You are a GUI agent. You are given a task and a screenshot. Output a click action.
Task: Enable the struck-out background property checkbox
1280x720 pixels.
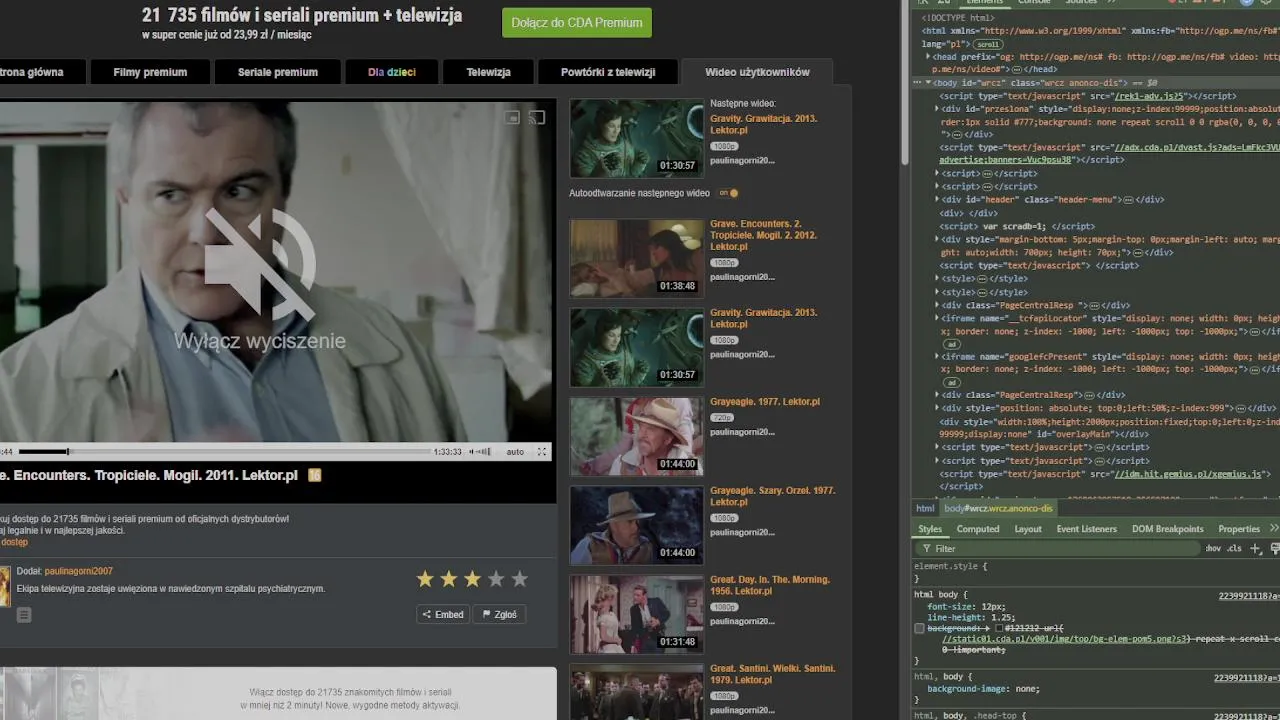[x=919, y=628]
